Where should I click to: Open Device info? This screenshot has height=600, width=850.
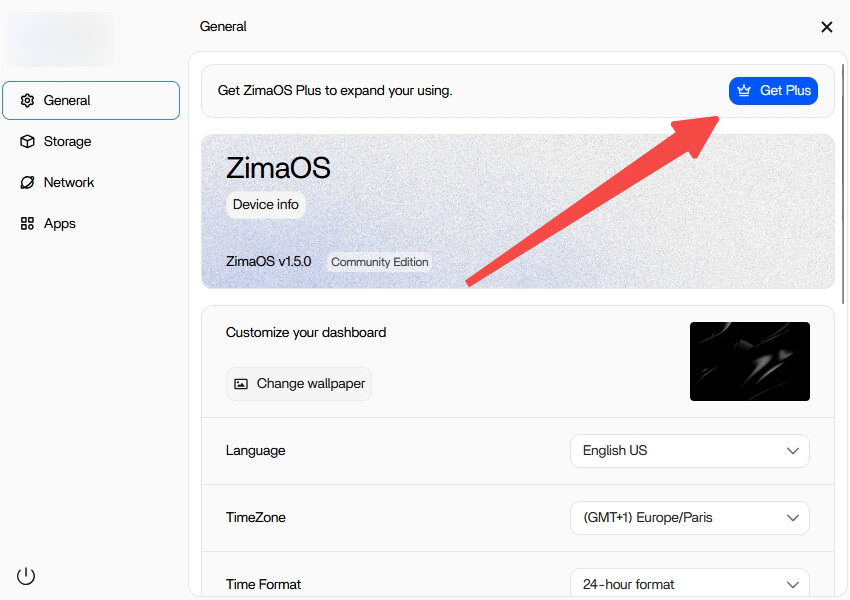(266, 205)
